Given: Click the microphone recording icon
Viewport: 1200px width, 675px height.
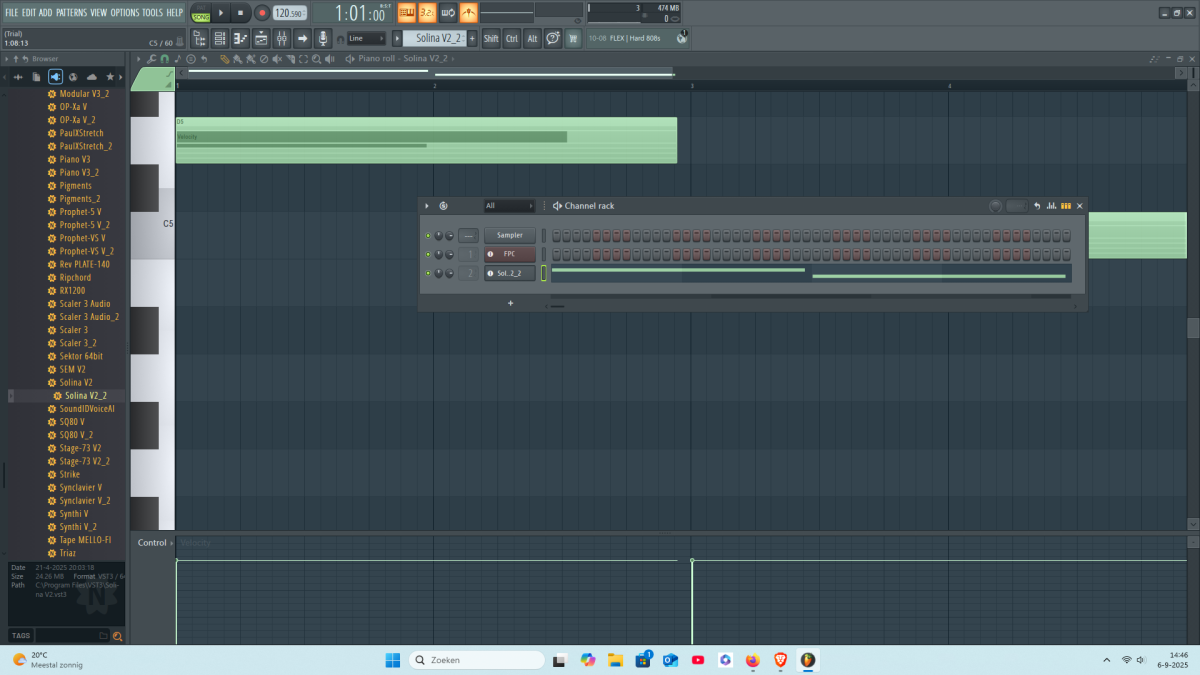Looking at the screenshot, I should click(323, 38).
